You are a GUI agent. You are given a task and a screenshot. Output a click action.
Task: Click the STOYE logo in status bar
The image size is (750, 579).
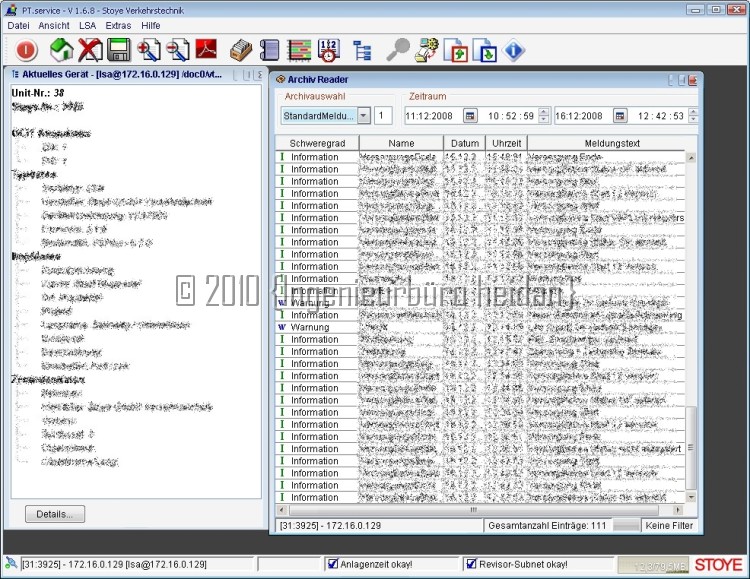pos(718,565)
